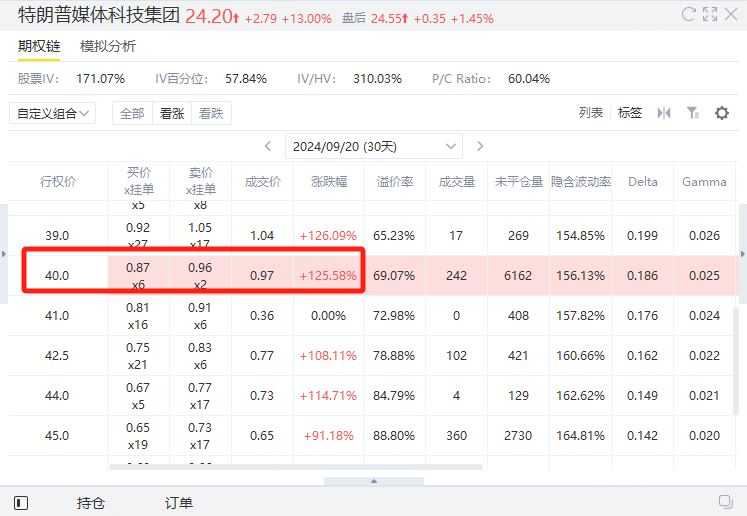747x516 pixels.
Task: Click the column mirror layout icon
Action: pyautogui.click(x=664, y=113)
